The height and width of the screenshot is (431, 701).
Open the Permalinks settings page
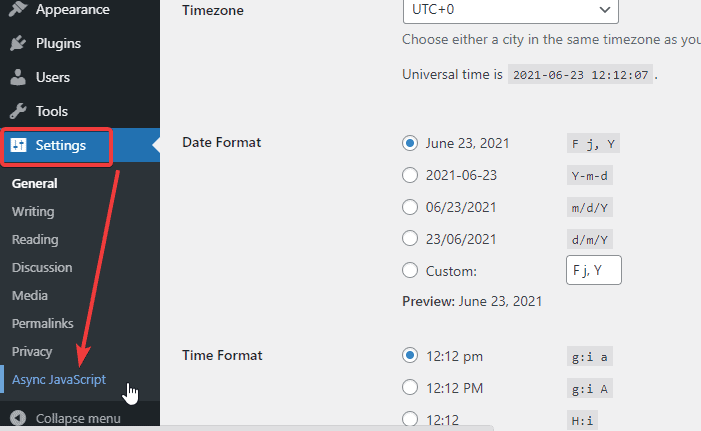tap(41, 323)
